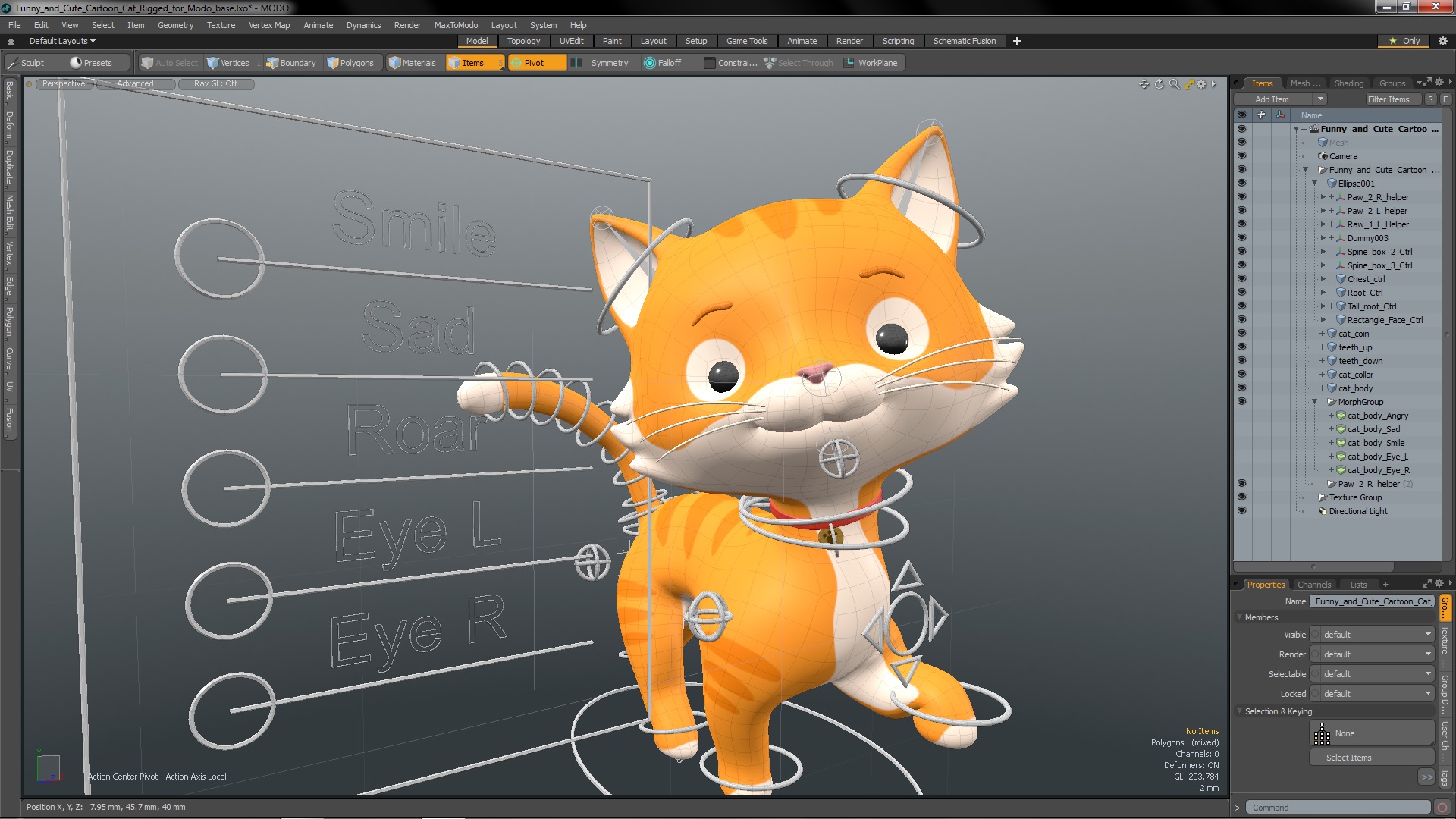Expand the Paw_2_L_helper node
1456x819 pixels.
[x=1323, y=211]
